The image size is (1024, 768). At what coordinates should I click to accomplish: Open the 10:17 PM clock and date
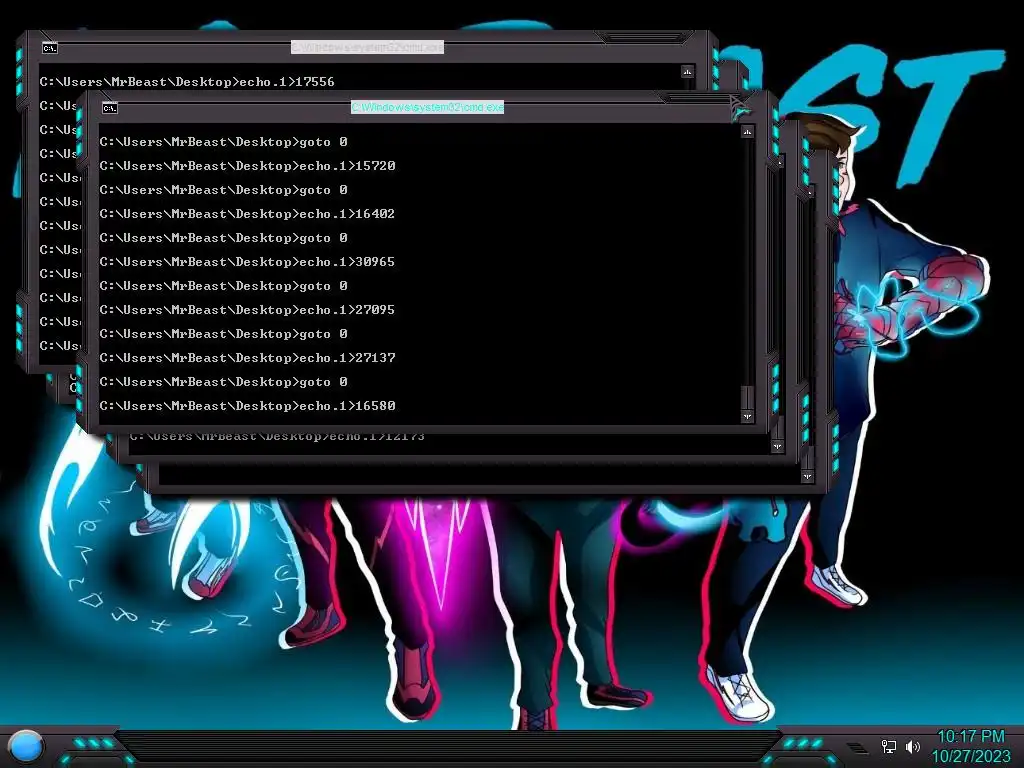point(971,746)
